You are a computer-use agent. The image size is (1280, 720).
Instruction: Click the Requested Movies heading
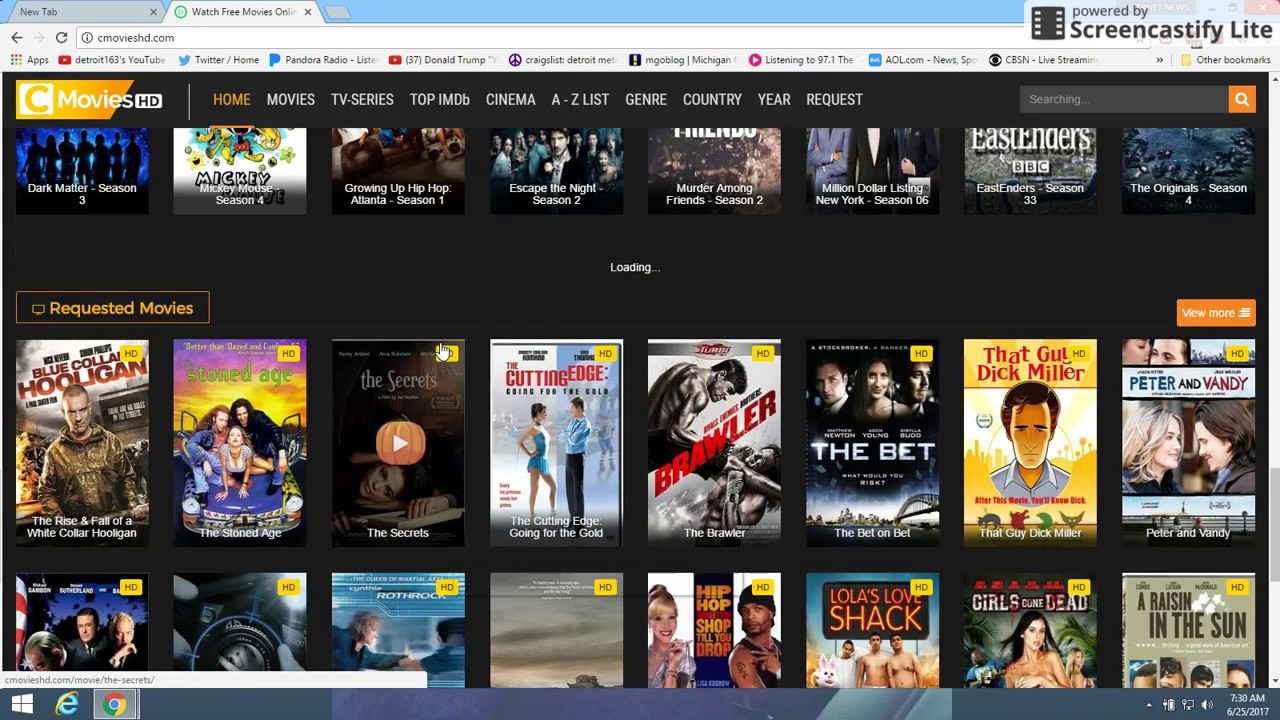click(112, 308)
